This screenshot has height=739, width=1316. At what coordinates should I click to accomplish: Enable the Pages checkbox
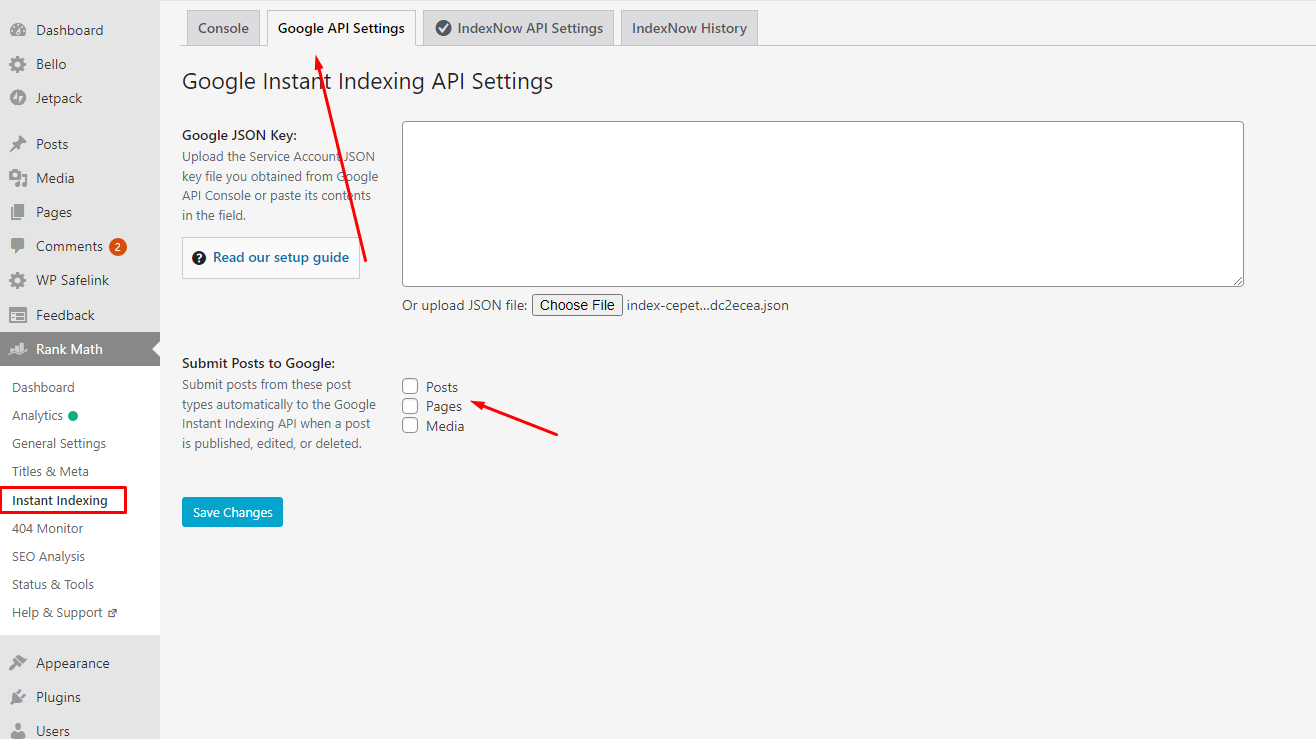tap(410, 406)
